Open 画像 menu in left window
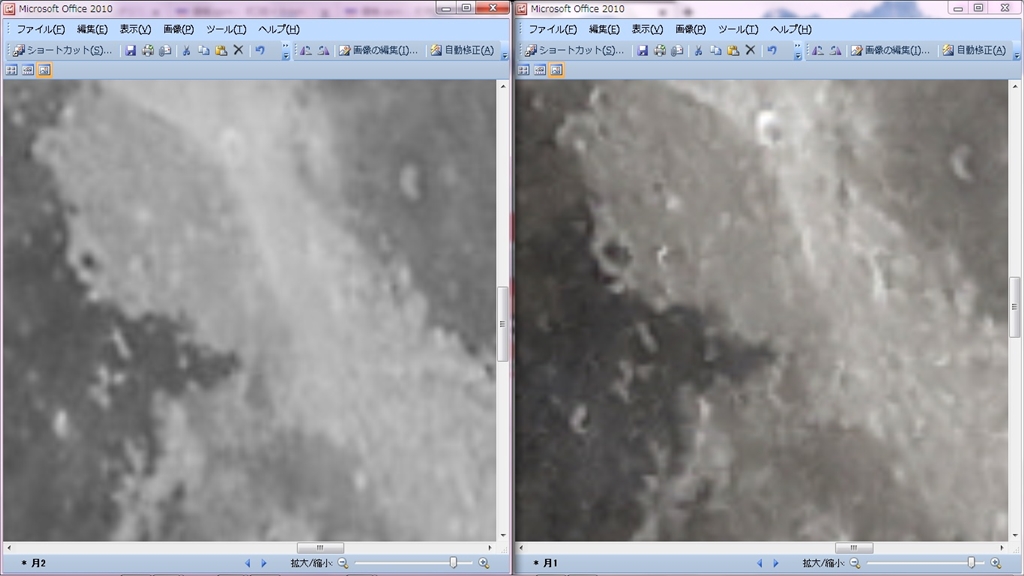 click(178, 29)
